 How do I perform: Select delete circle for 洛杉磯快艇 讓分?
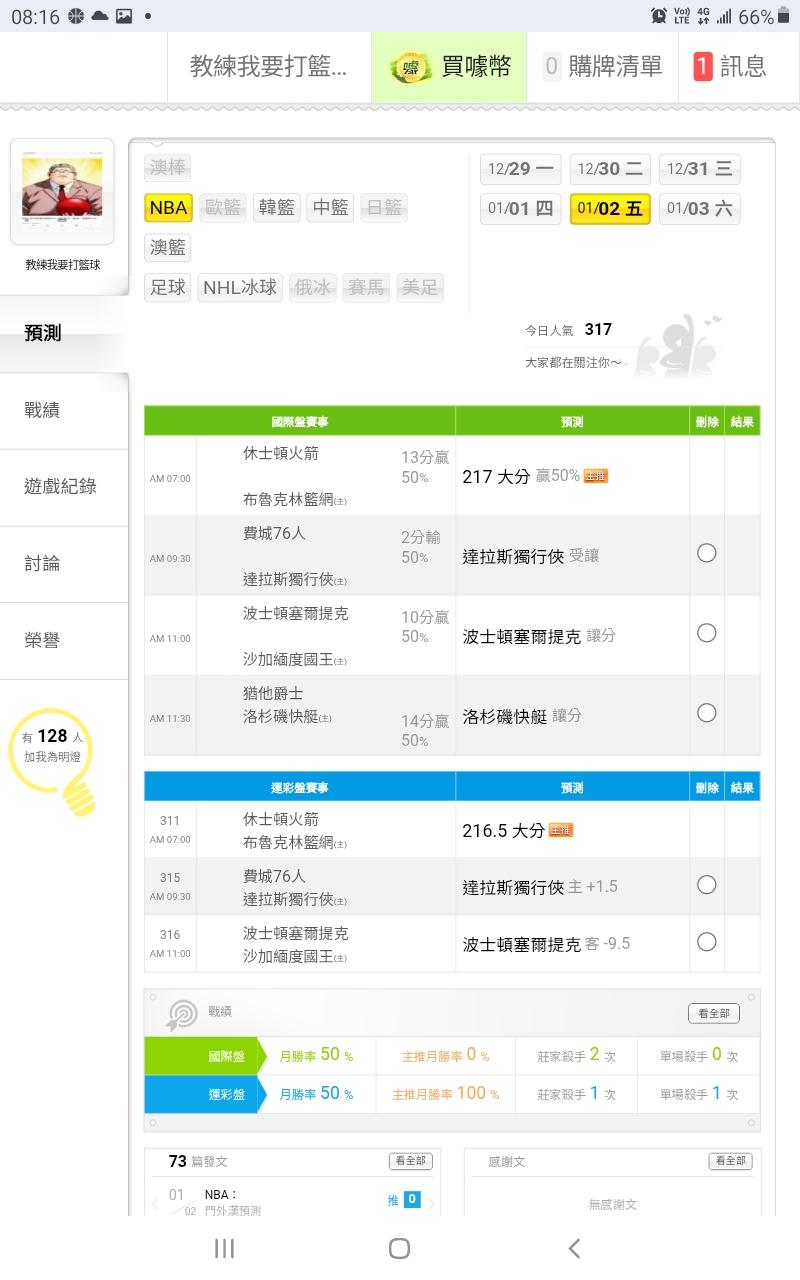point(706,713)
